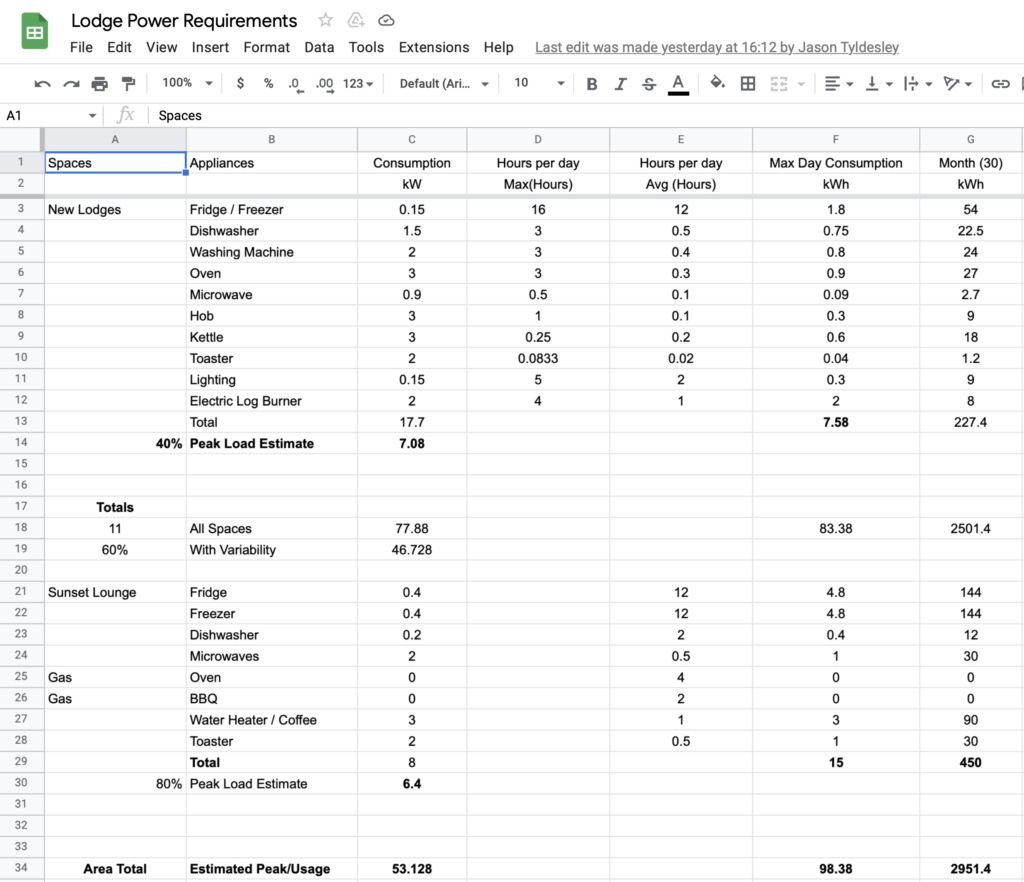Open the File menu
Viewport: 1024px width, 882px height.
click(x=81, y=47)
